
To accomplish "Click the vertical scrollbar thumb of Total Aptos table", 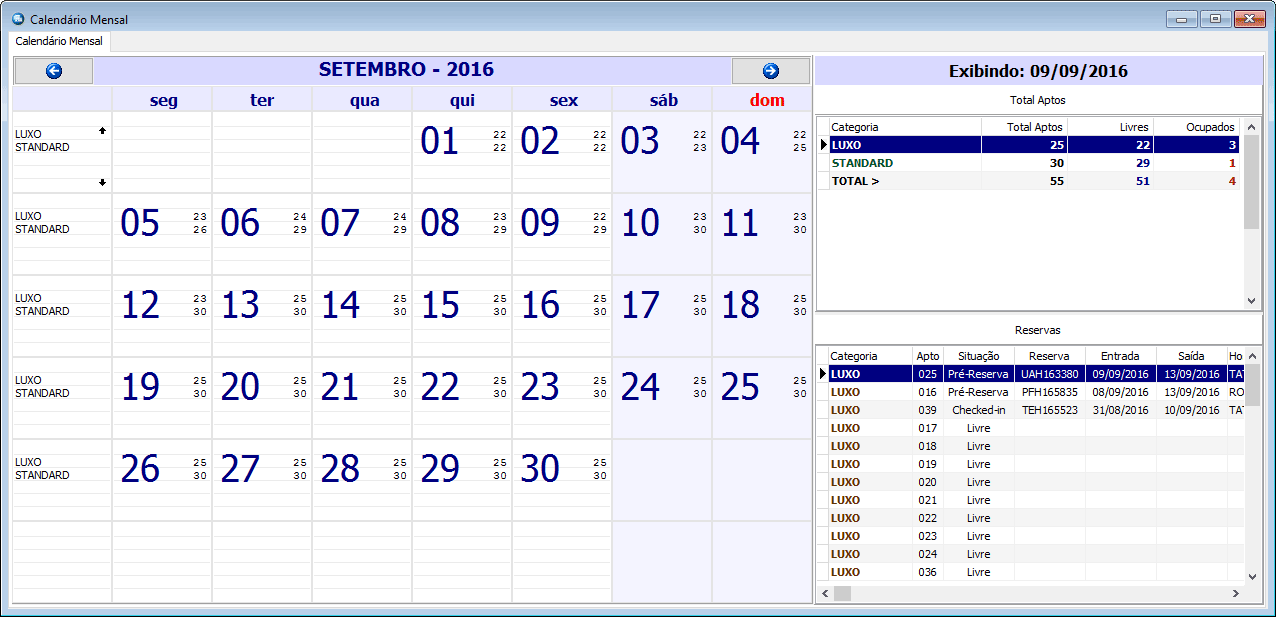I will [1251, 182].
